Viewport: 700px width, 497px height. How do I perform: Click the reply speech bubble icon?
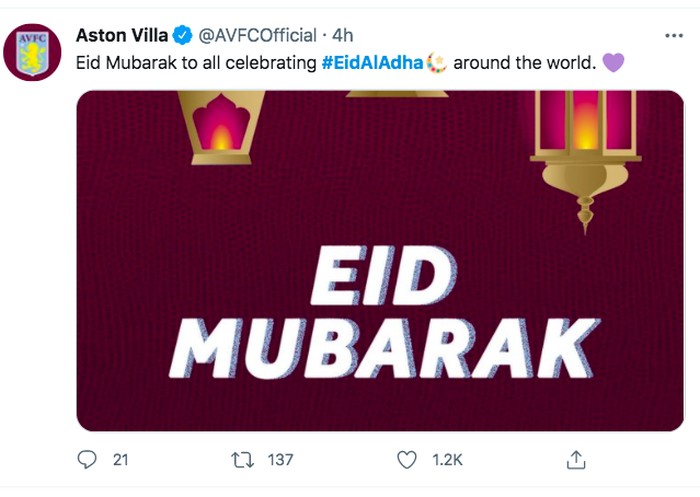click(89, 460)
